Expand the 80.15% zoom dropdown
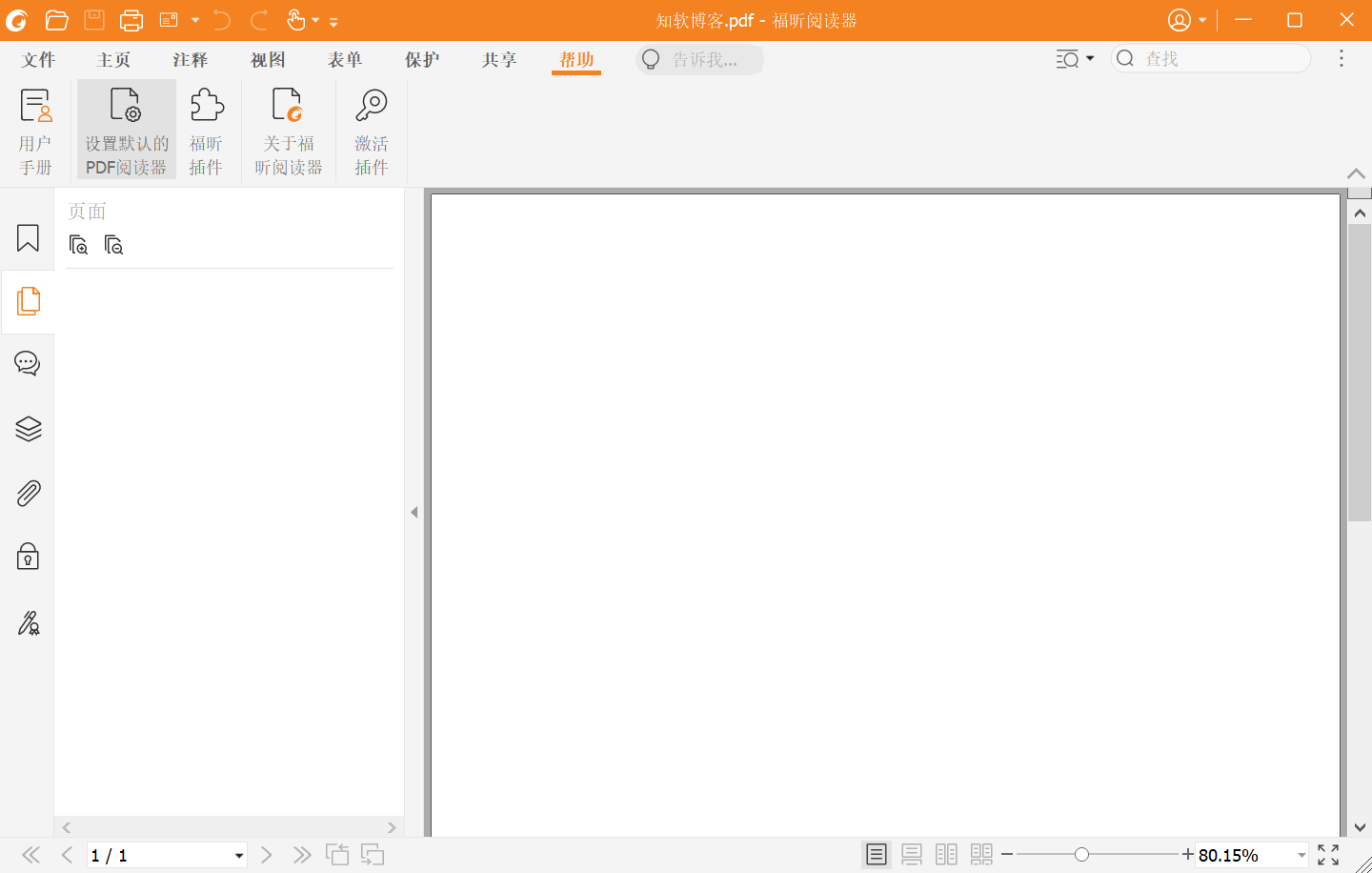 click(1301, 856)
